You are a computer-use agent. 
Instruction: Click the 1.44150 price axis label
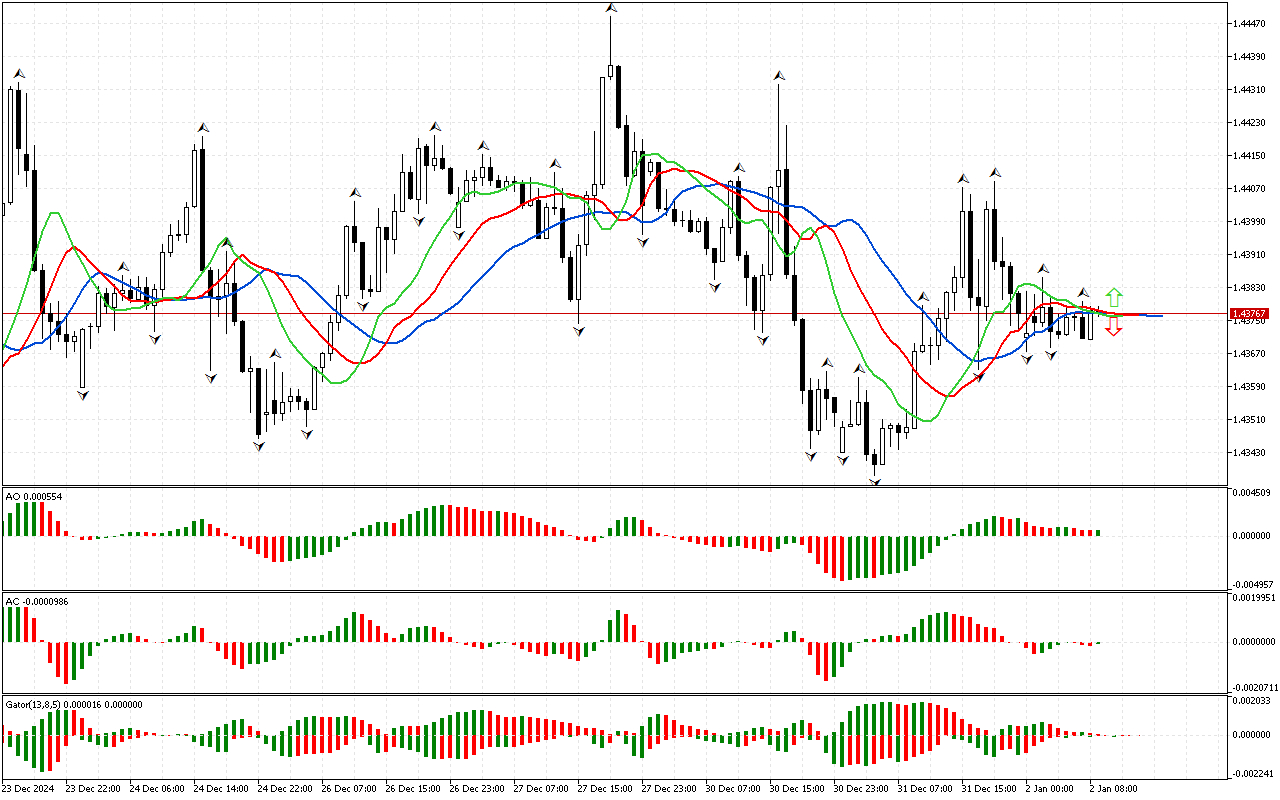[x=1251, y=155]
